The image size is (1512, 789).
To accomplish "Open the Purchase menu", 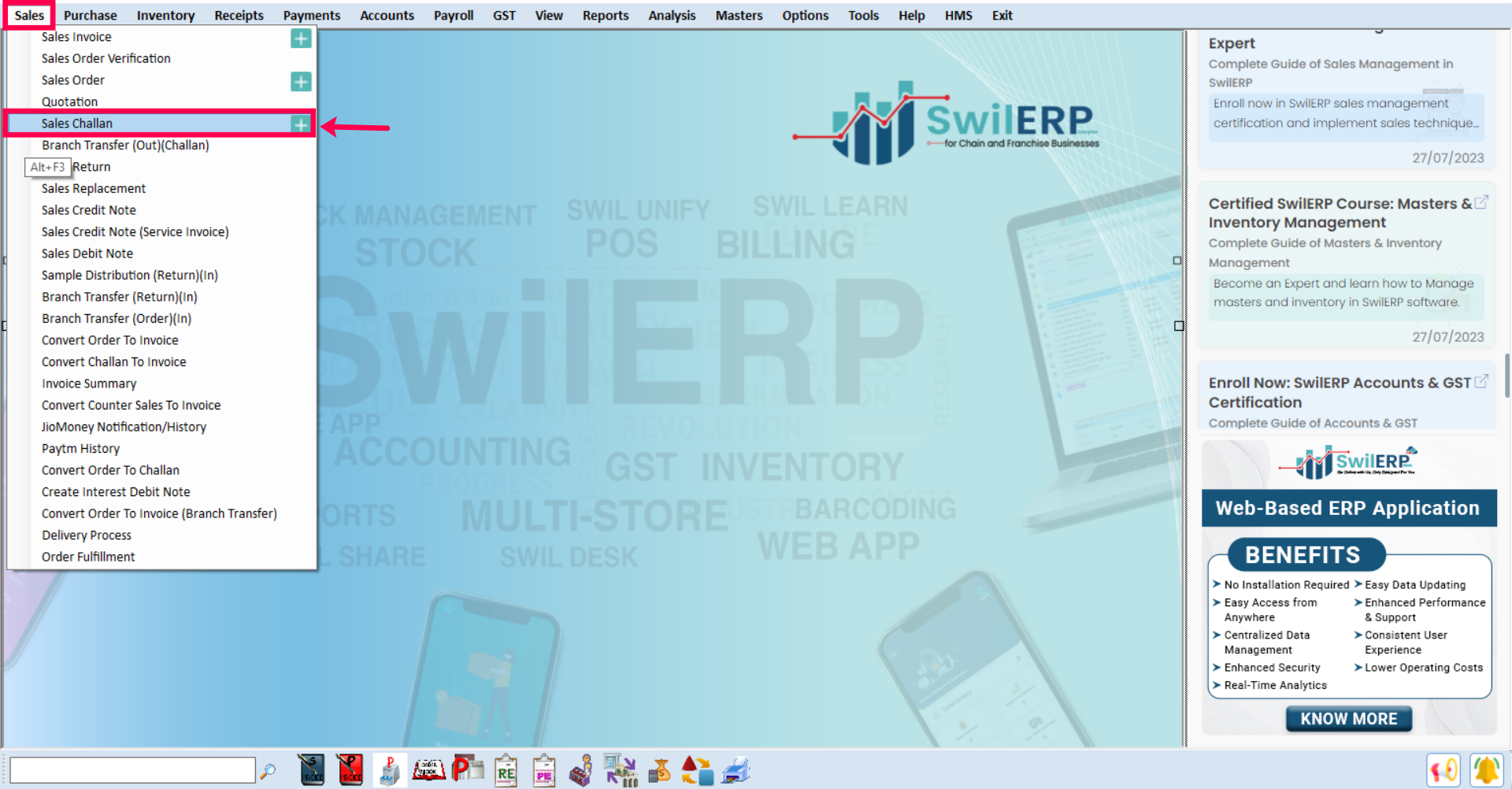I will [x=90, y=15].
